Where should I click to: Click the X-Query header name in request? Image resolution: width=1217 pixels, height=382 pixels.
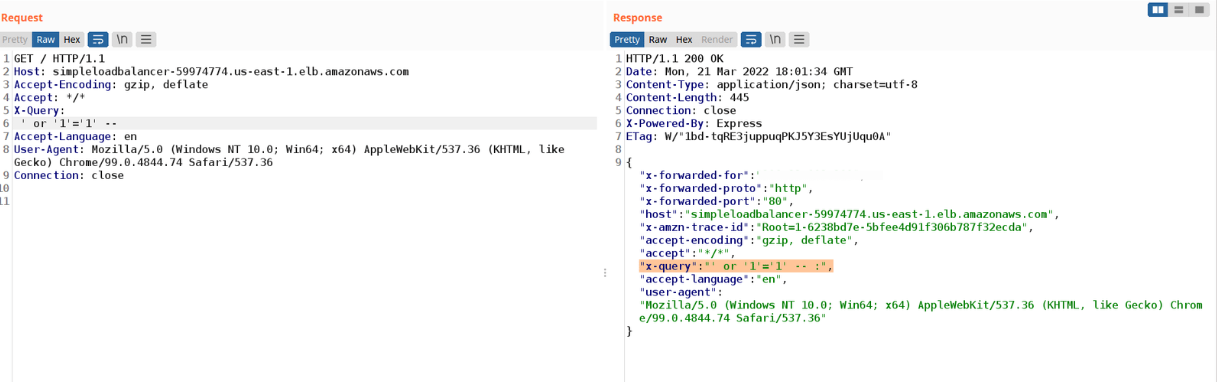(x=39, y=111)
